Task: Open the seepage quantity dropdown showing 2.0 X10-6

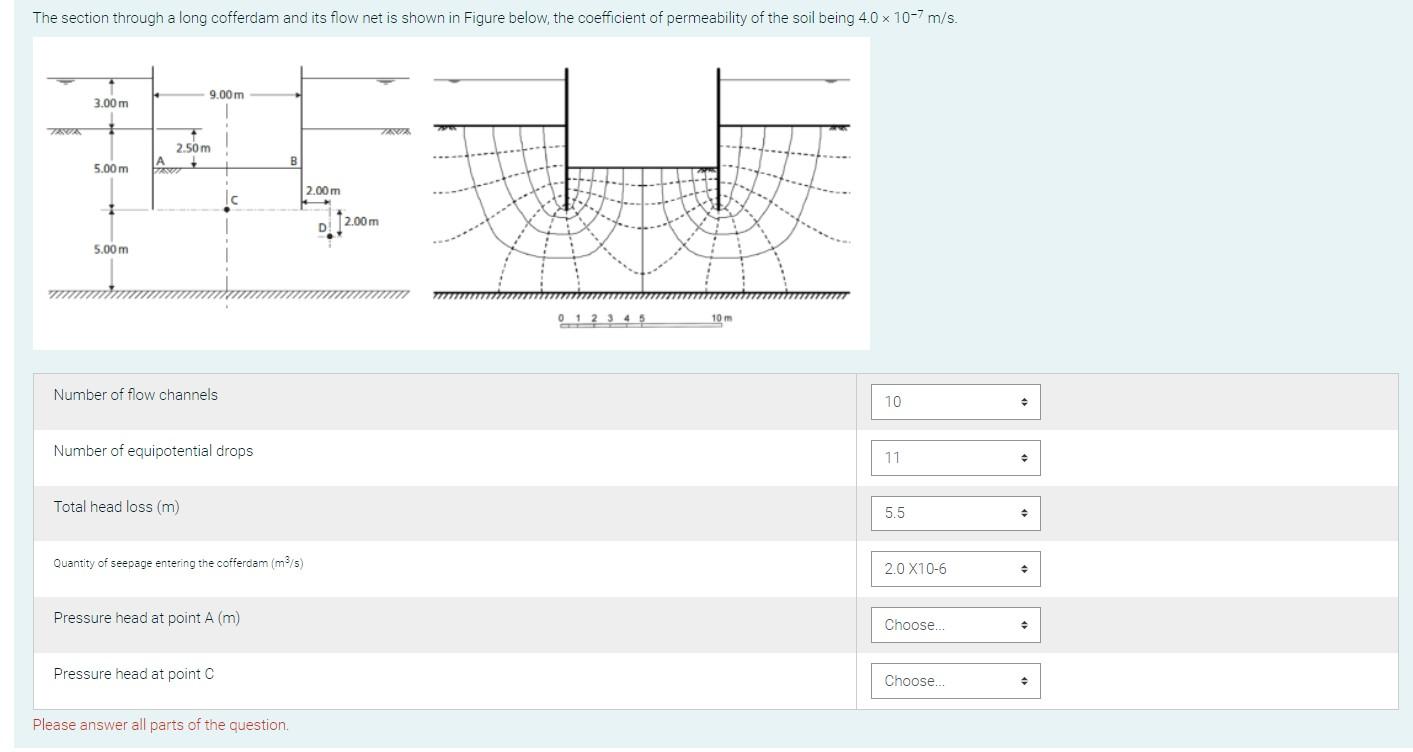Action: click(955, 569)
